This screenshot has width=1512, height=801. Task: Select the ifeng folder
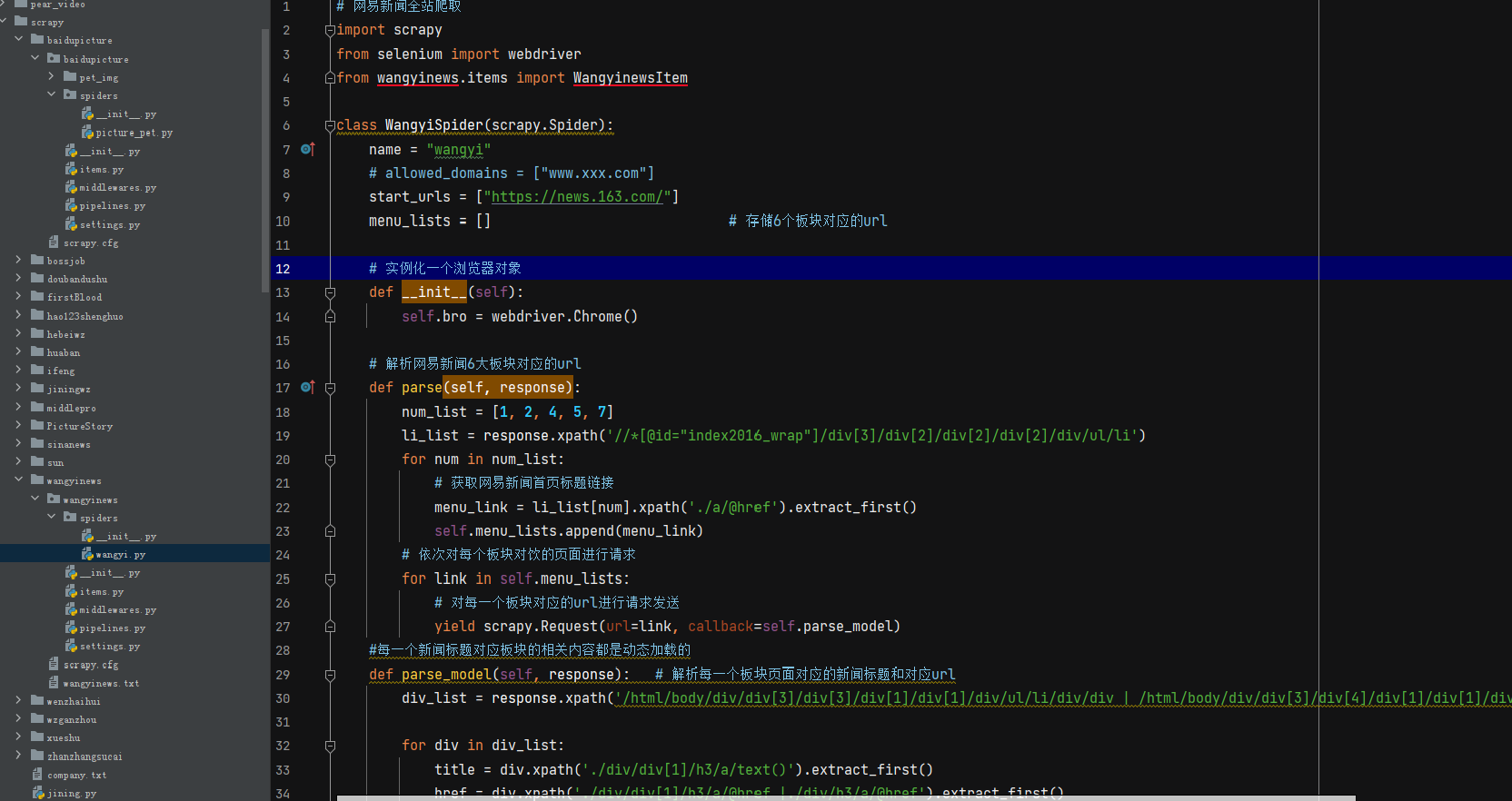coord(61,371)
